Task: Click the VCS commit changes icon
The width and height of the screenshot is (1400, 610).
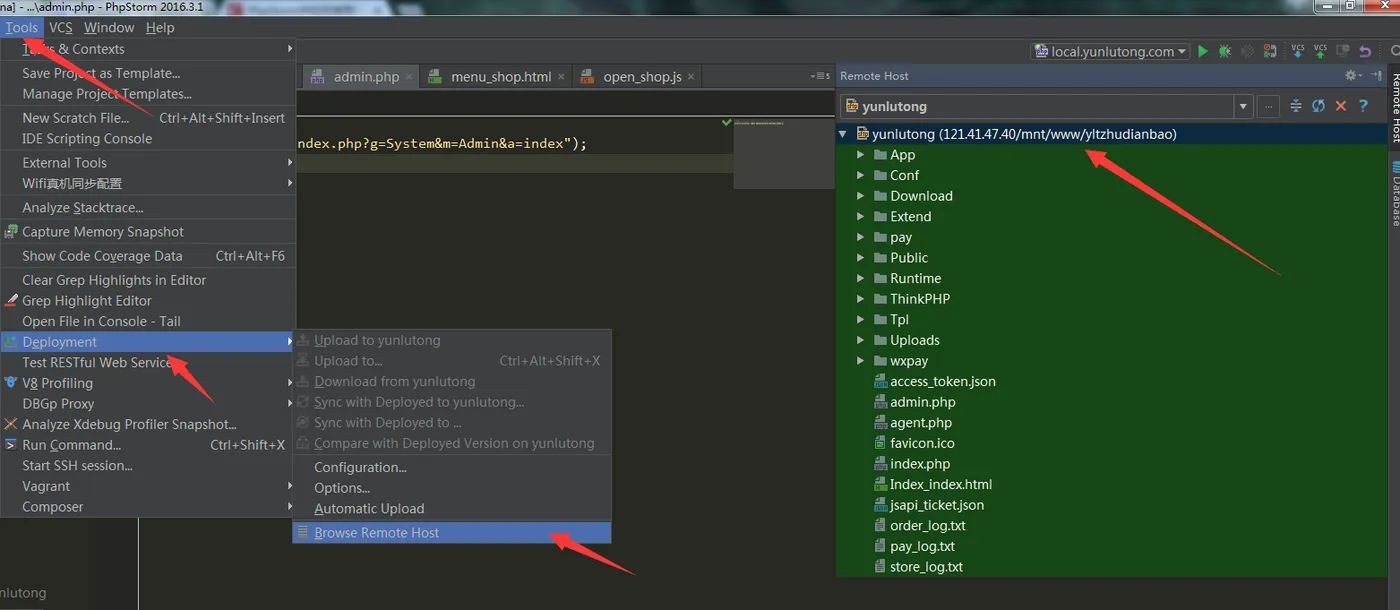Action: pos(1320,51)
